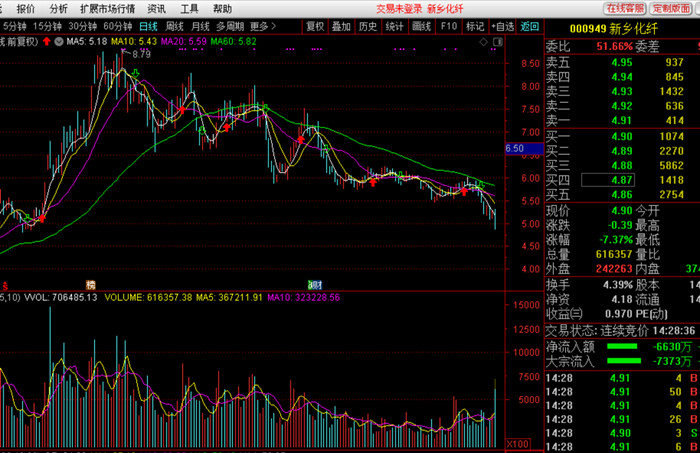Toggle the 自选 watchlist button
Image resolution: width=700 pixels, height=453 pixels.
click(501, 26)
